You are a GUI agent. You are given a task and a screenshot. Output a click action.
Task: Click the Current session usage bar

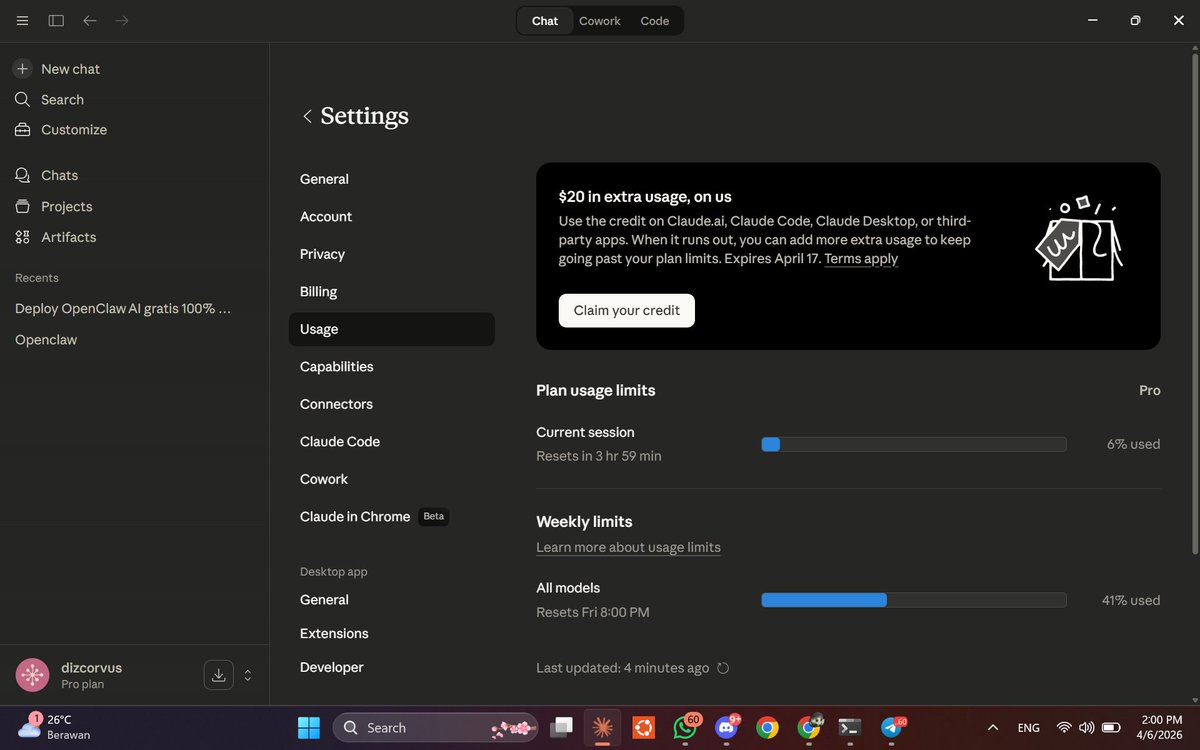913,444
